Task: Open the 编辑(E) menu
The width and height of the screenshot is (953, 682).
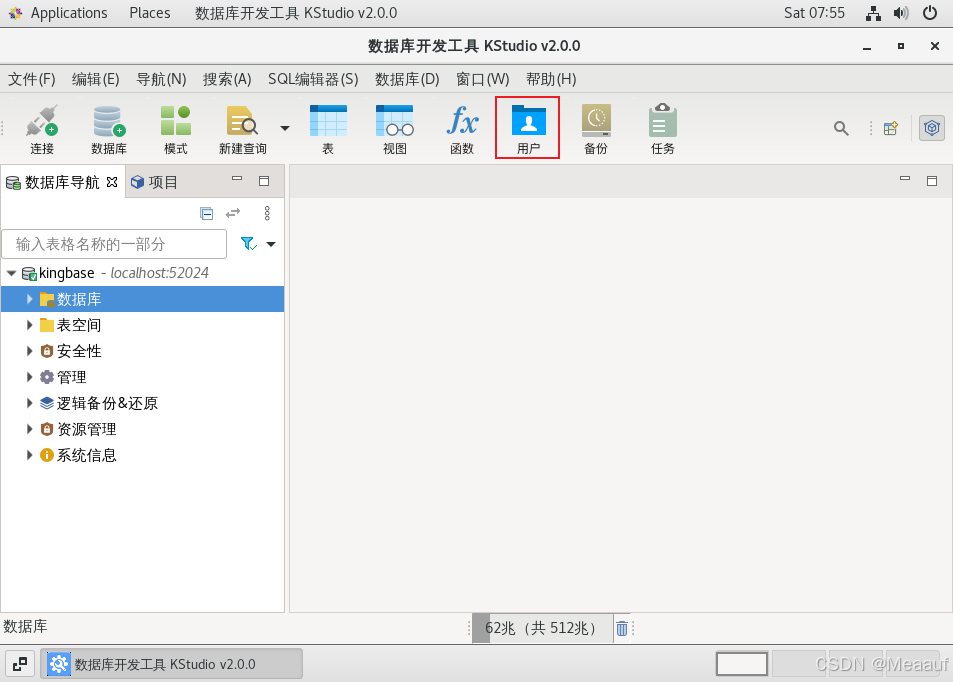Action: [x=95, y=79]
